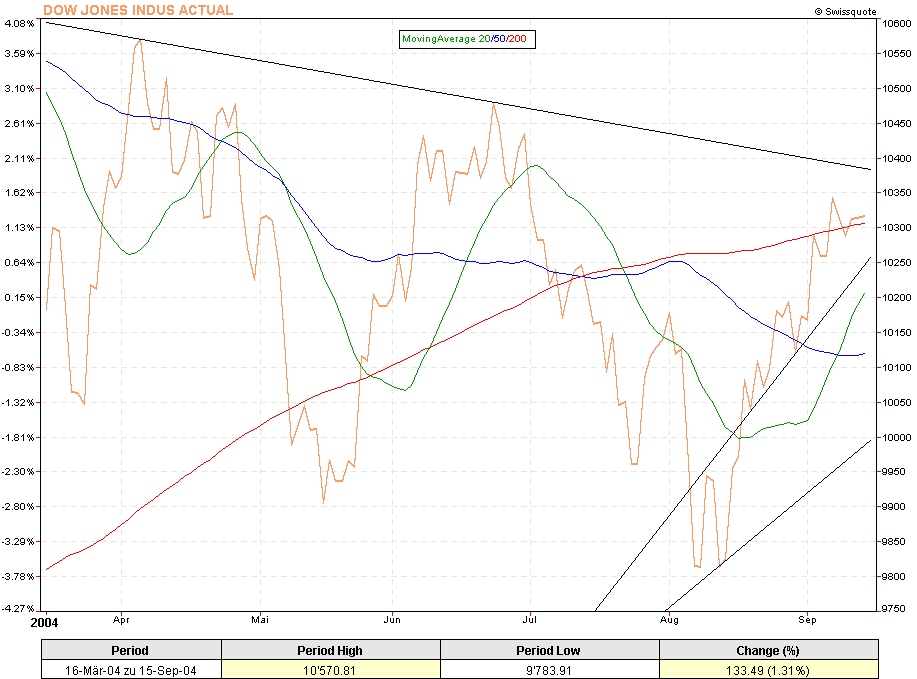
Task: Click the 10500 right axis value
Action: tap(897, 88)
